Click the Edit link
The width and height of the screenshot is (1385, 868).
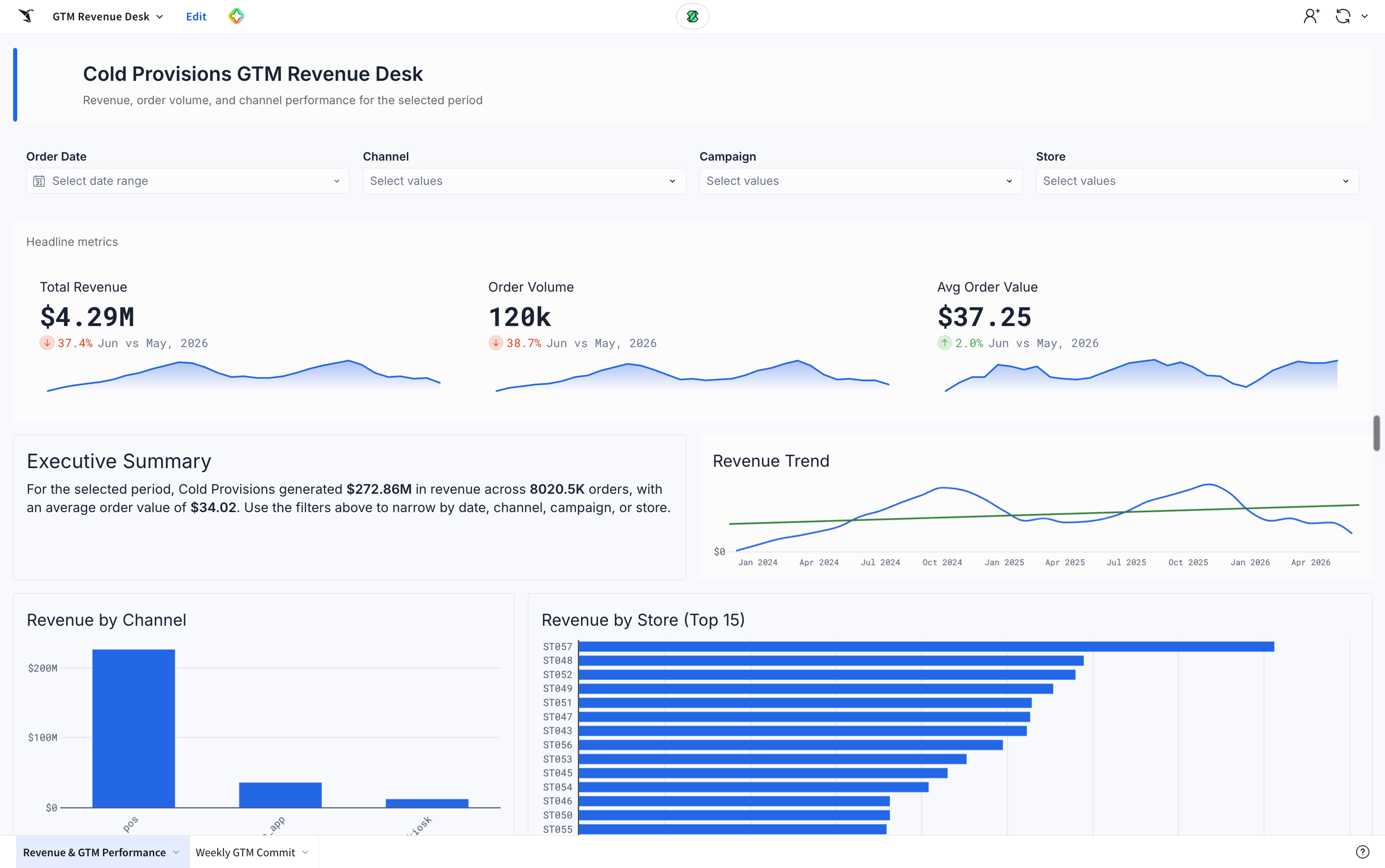196,17
